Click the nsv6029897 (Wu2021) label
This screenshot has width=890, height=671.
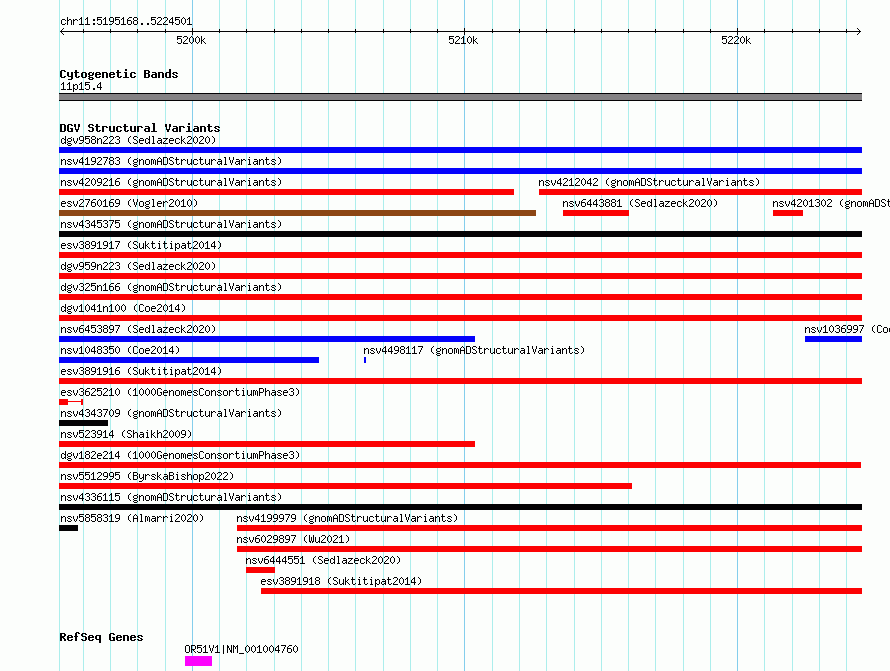(x=293, y=539)
